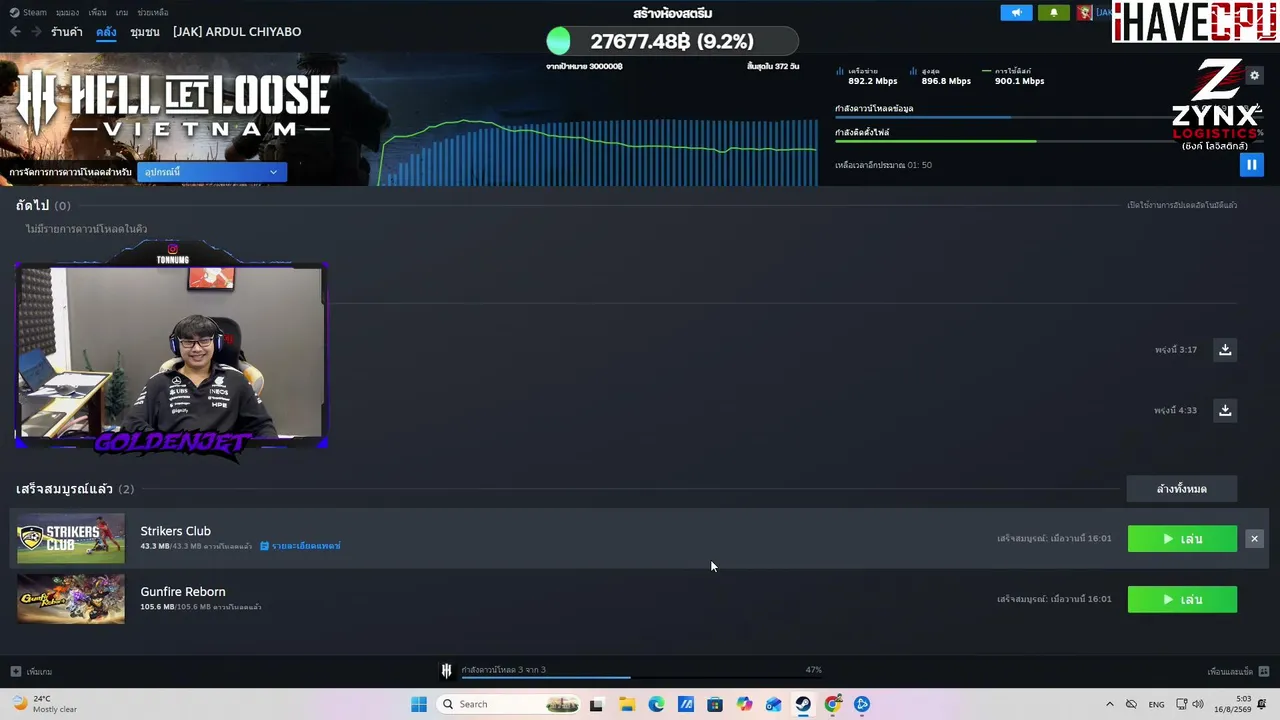The image size is (1280, 720).
Task: Open the volume control in system tray
Action: 1198,704
